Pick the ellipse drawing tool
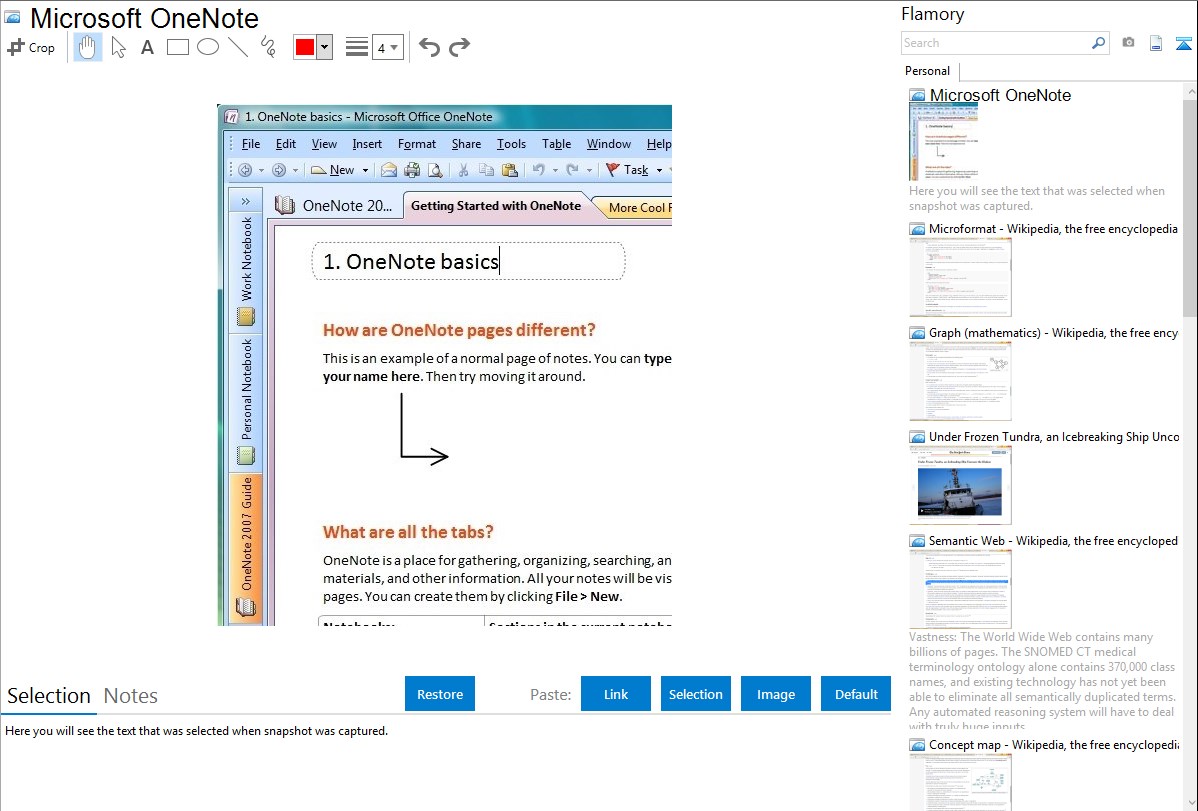This screenshot has height=811, width=1198. pyautogui.click(x=208, y=47)
